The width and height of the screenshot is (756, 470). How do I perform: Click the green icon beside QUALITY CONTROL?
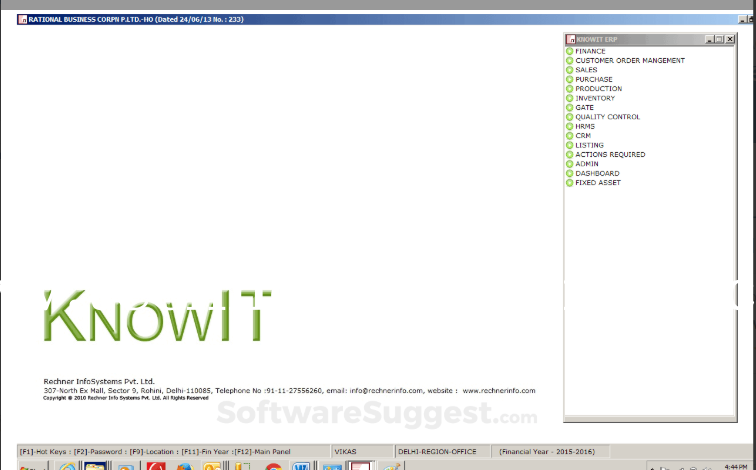pyautogui.click(x=569, y=117)
